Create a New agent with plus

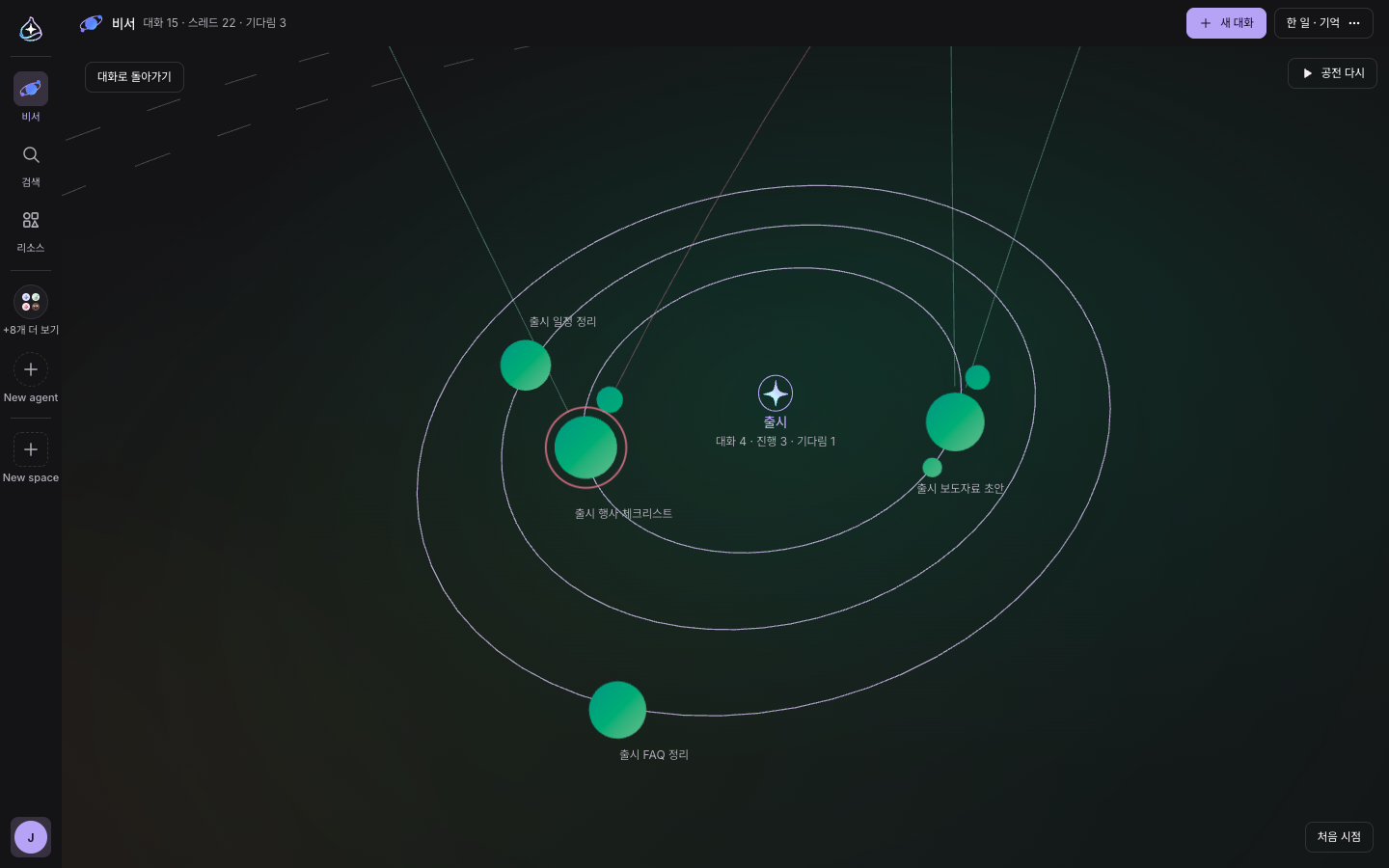[x=31, y=369]
